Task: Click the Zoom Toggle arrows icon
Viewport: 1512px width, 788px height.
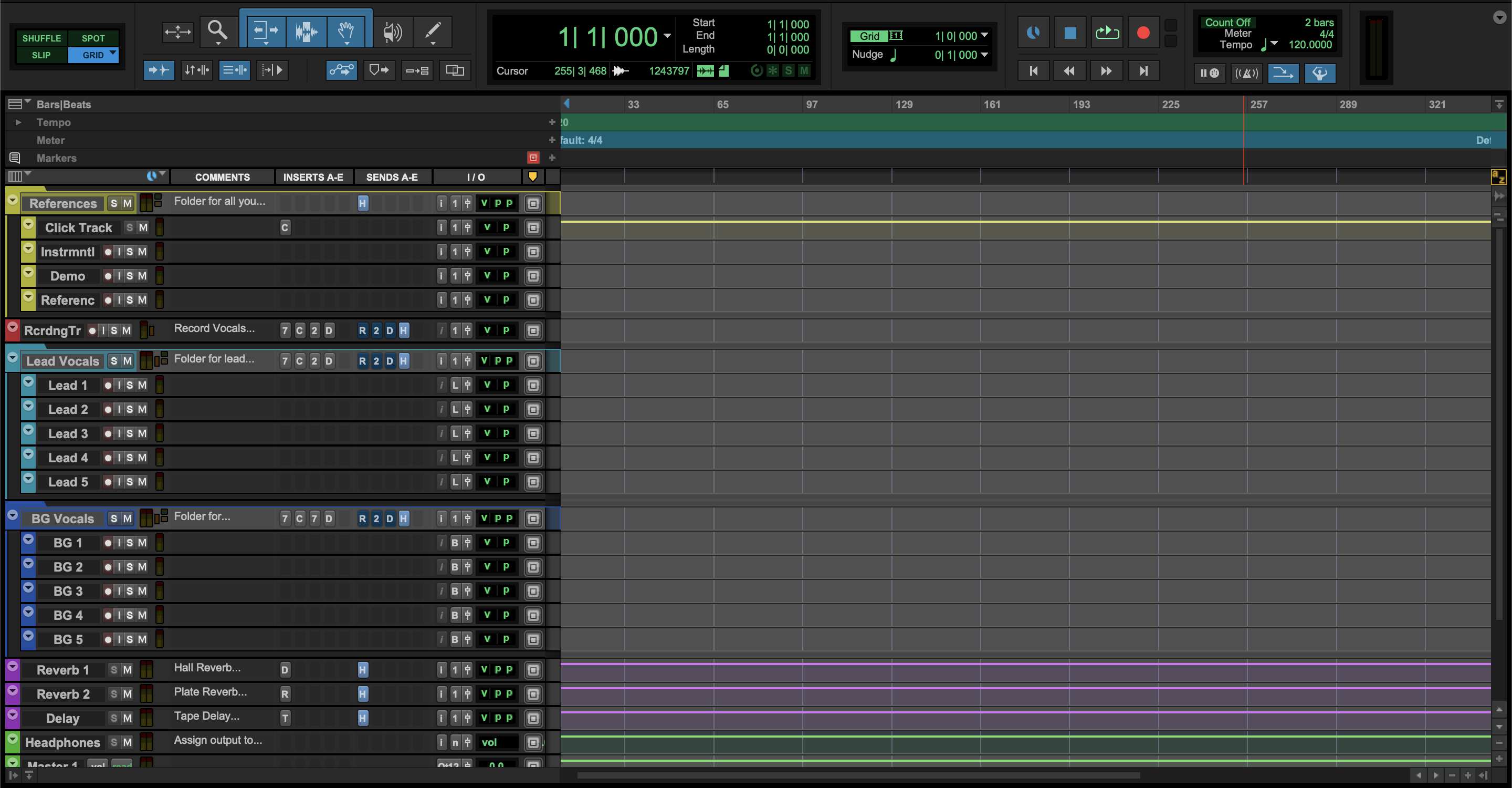Action: point(177,32)
